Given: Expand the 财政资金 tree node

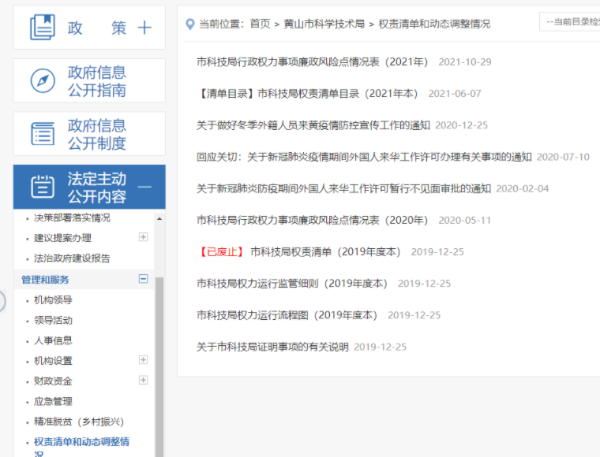Looking at the screenshot, I should point(143,381).
